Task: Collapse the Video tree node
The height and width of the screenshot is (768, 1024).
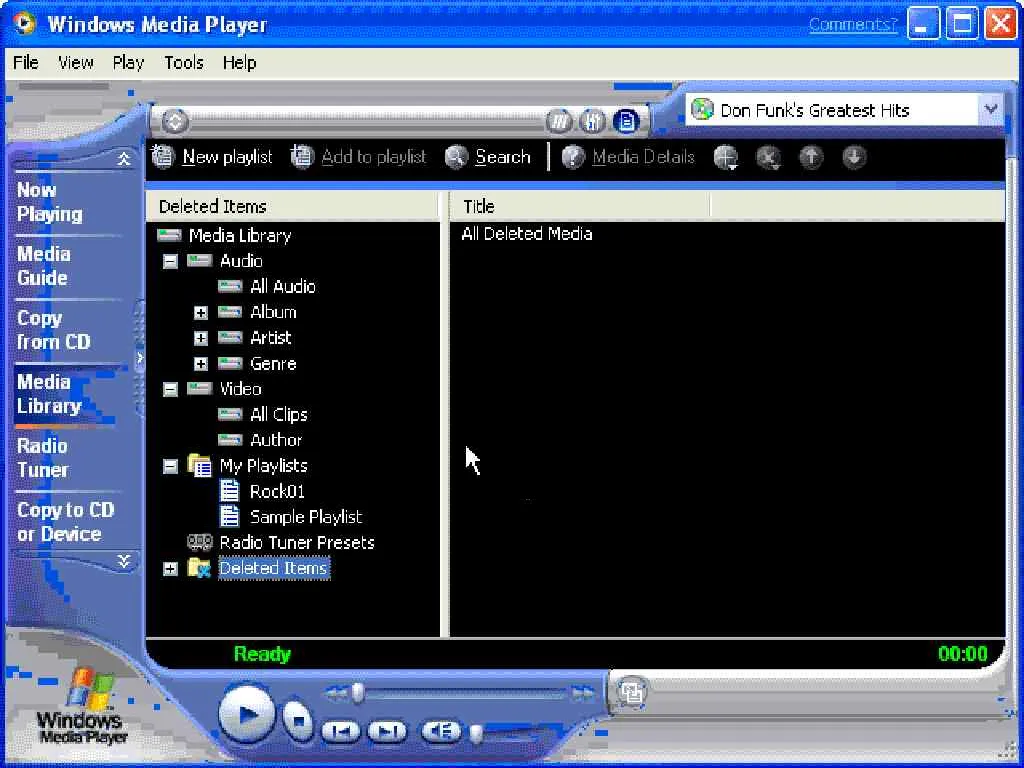Action: [170, 389]
